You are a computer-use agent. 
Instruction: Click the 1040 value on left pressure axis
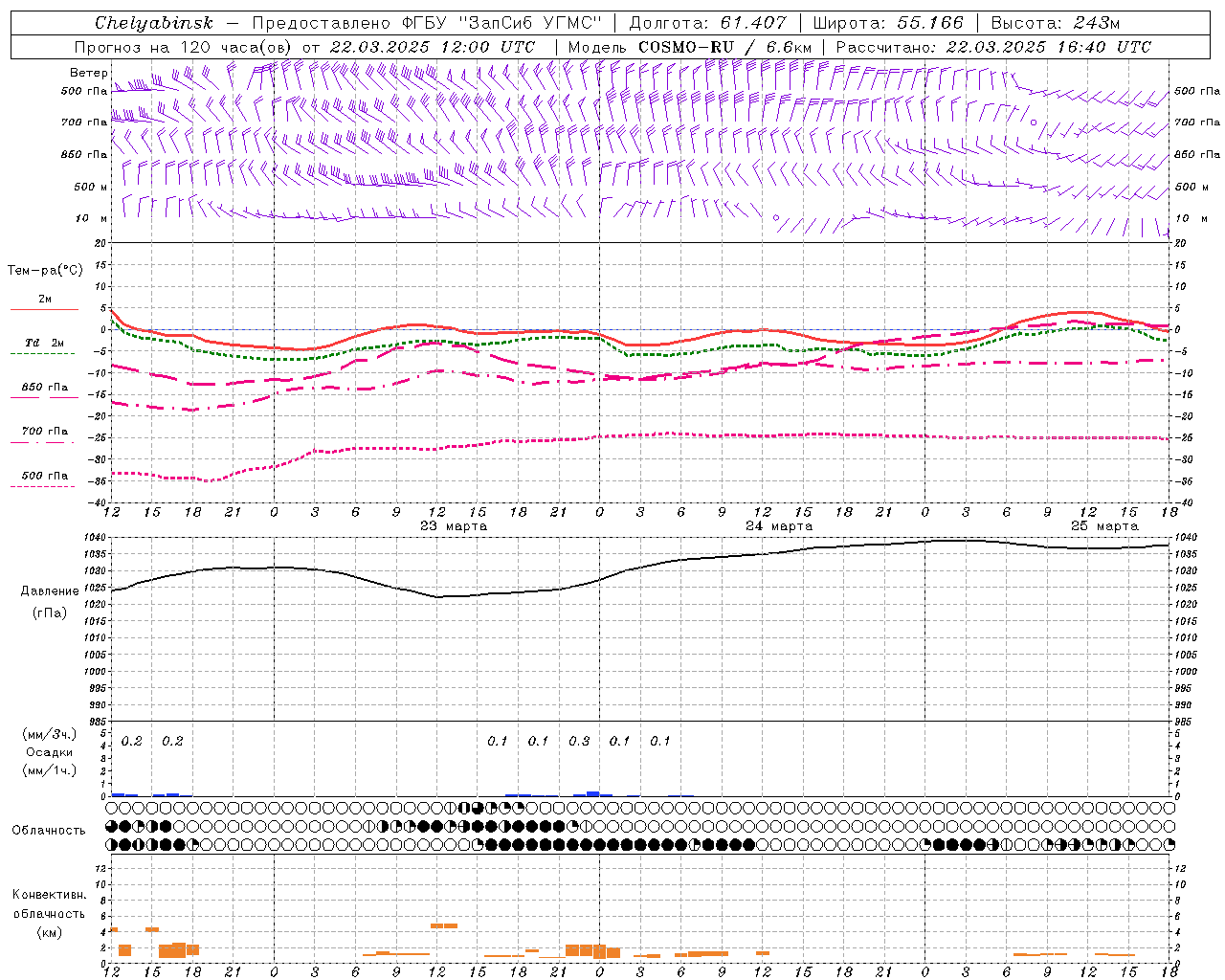[96, 539]
